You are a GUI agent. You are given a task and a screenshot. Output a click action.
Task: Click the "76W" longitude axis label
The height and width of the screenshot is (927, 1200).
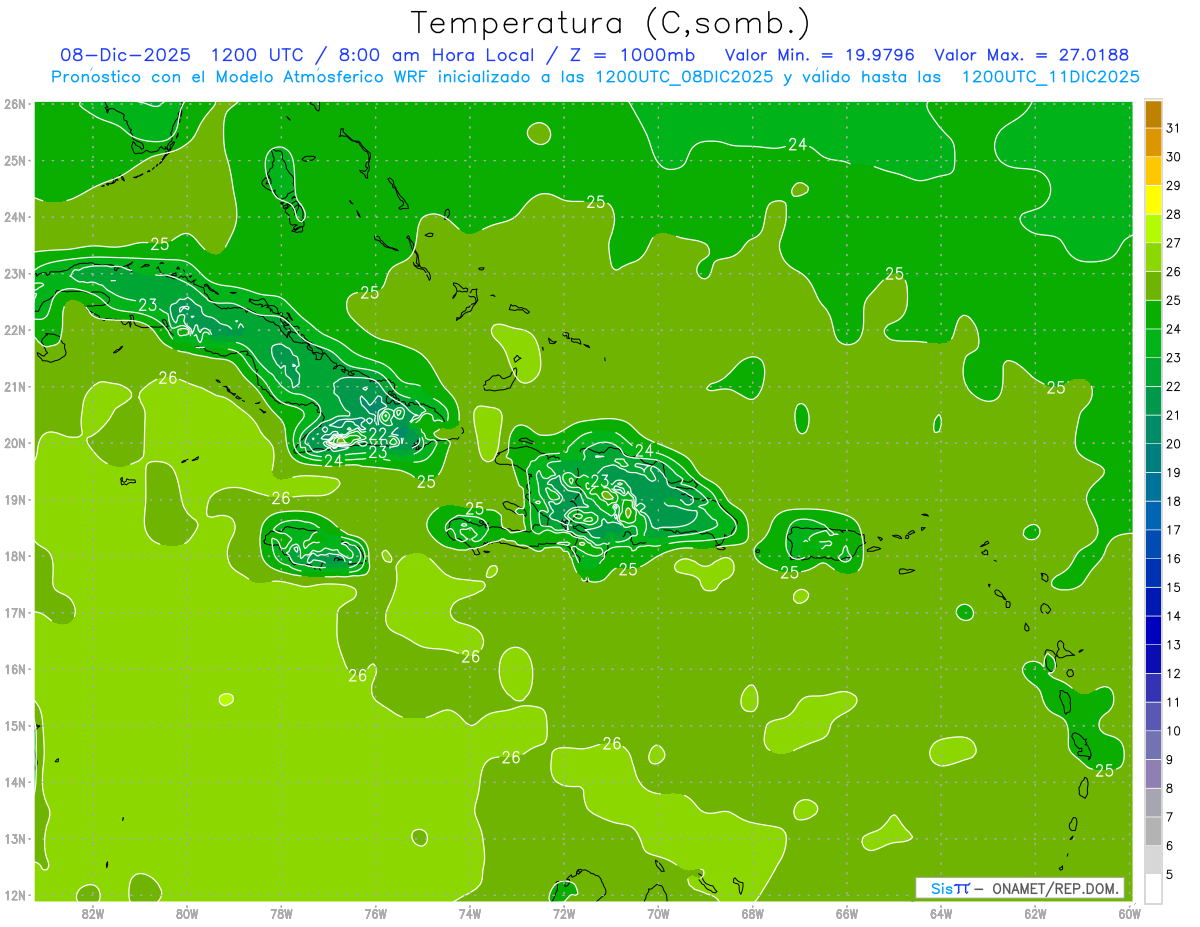pos(375,913)
